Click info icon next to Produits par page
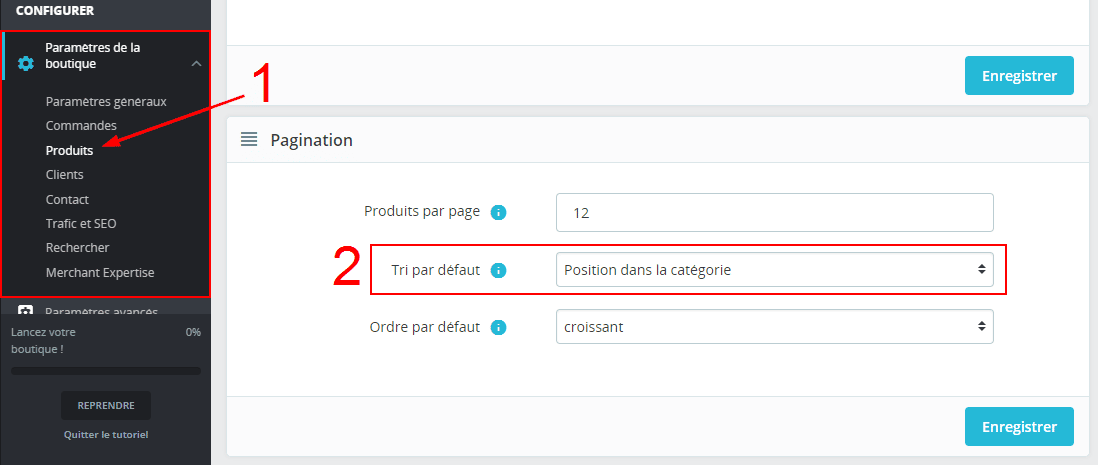Image resolution: width=1098 pixels, height=465 pixels. [x=498, y=212]
